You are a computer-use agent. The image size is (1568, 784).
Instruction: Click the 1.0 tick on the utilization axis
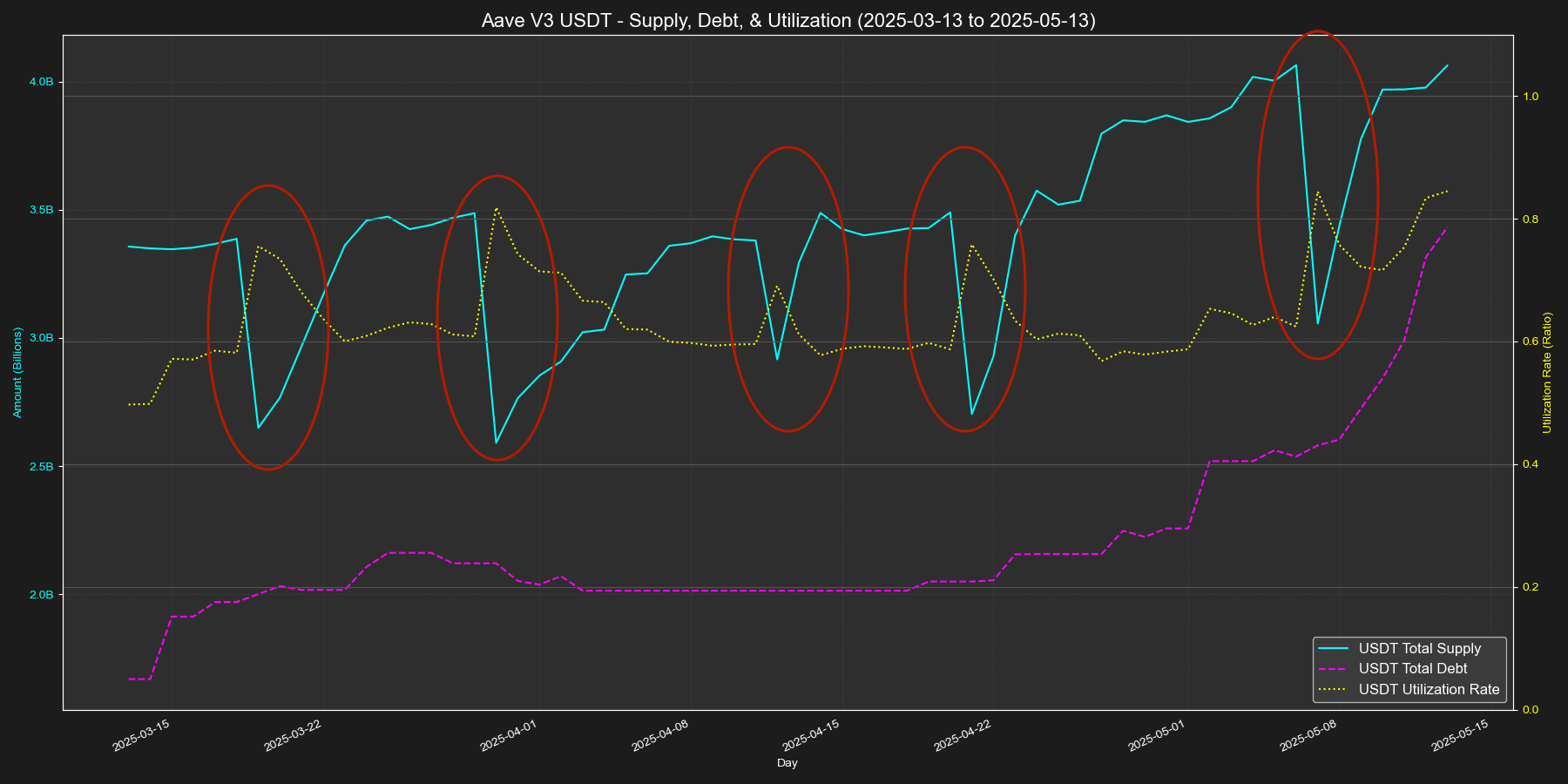[x=1530, y=97]
